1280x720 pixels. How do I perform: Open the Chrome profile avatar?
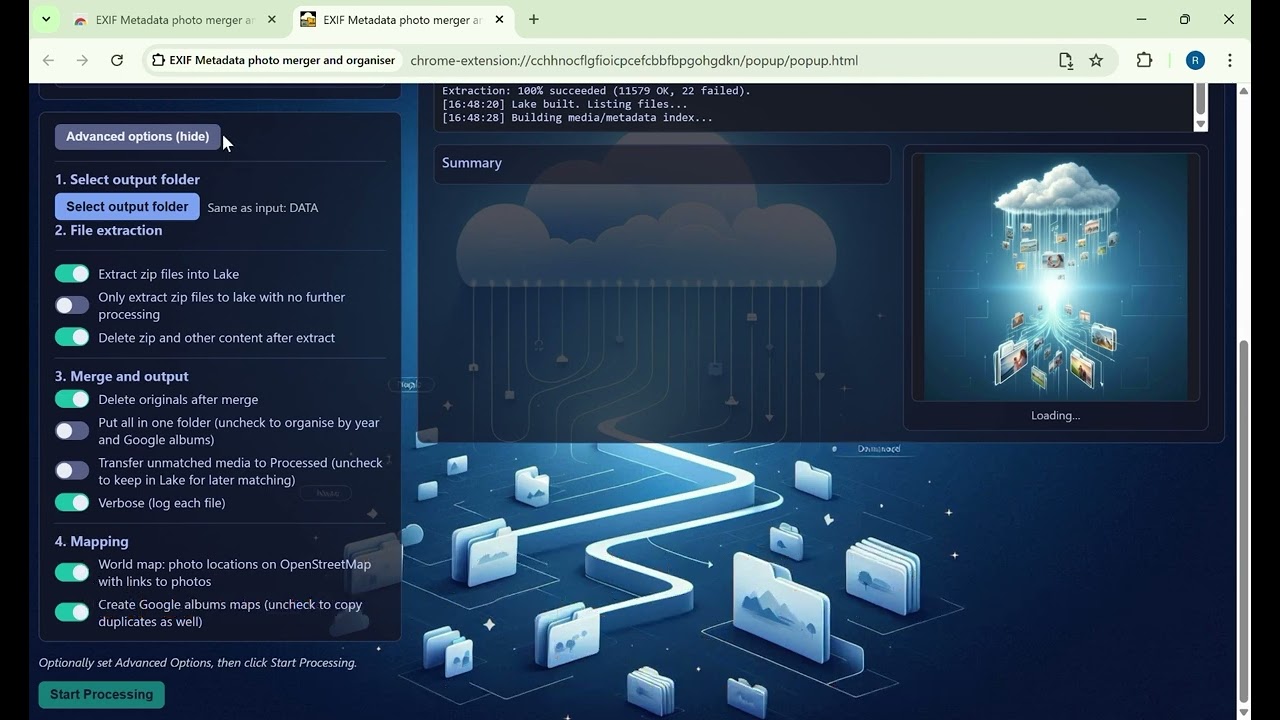click(x=1195, y=60)
